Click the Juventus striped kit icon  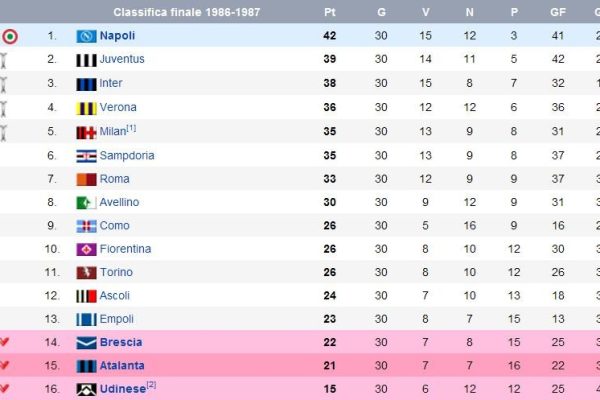pos(86,60)
